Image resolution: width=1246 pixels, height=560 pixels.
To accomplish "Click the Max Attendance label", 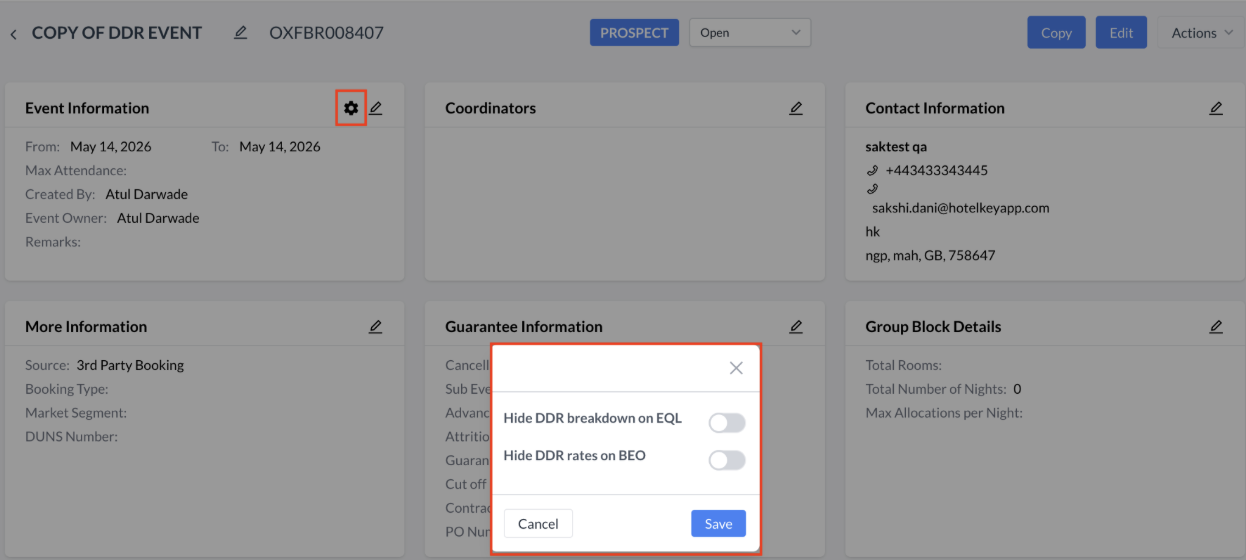I will click(76, 171).
